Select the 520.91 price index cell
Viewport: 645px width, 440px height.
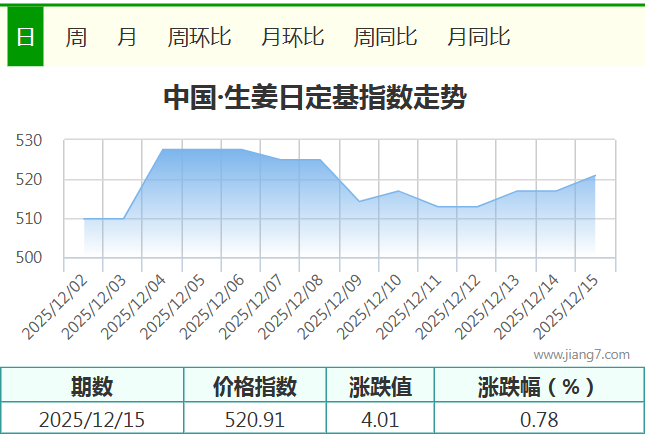[255, 419]
